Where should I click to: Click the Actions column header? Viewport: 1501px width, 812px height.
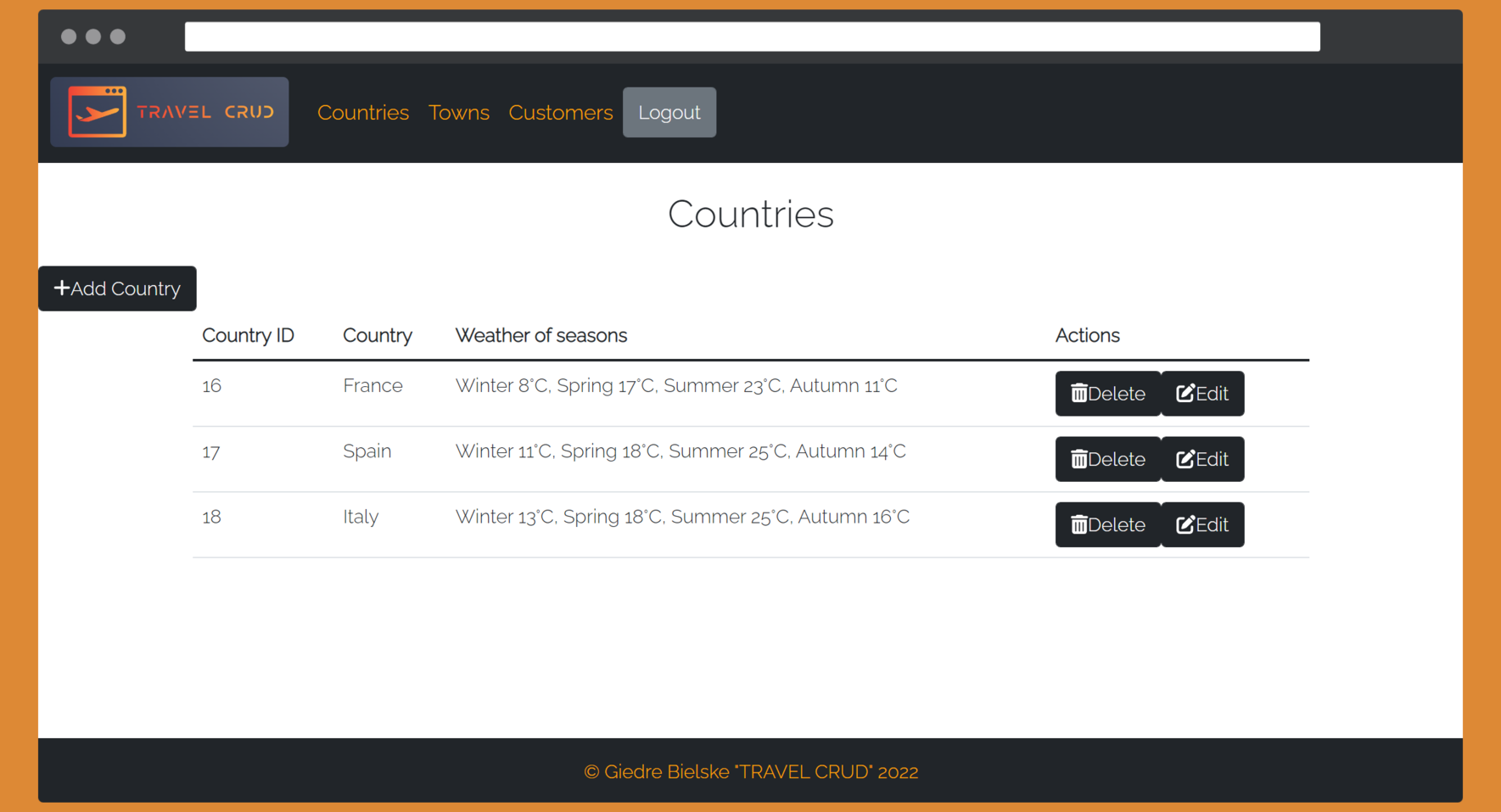coord(1087,336)
